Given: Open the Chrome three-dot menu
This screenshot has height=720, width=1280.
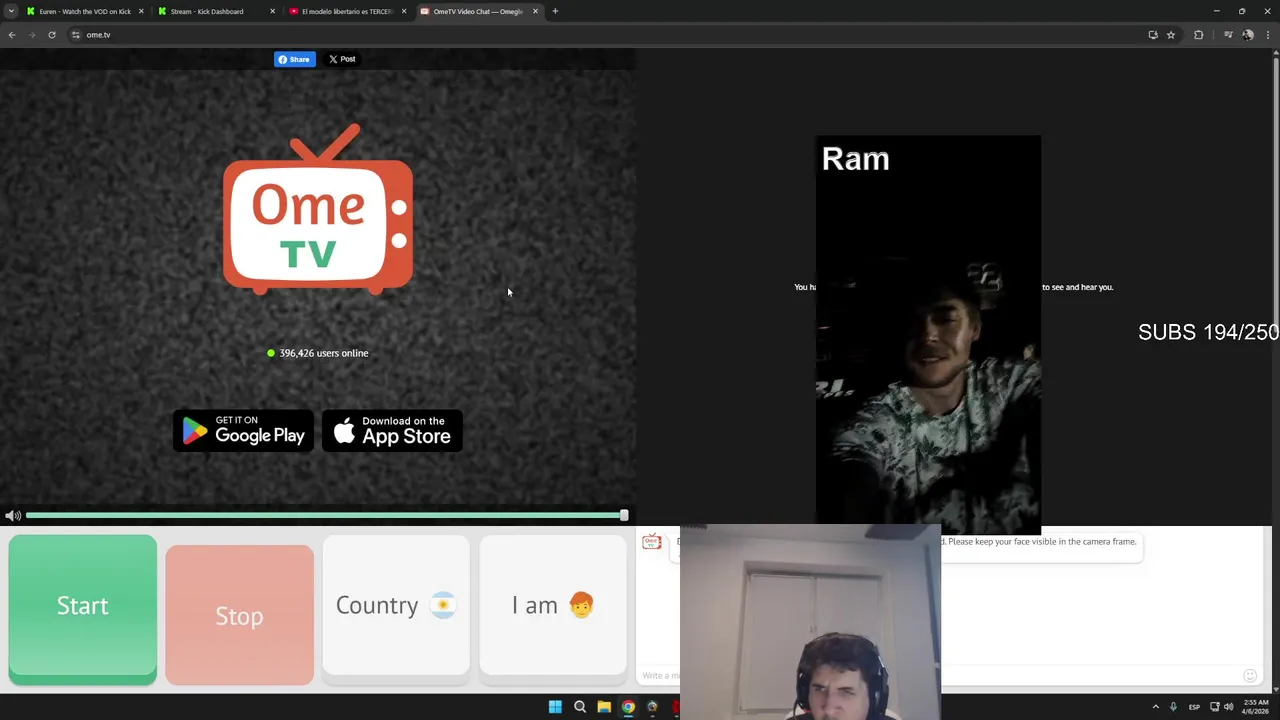Looking at the screenshot, I should [1268, 35].
